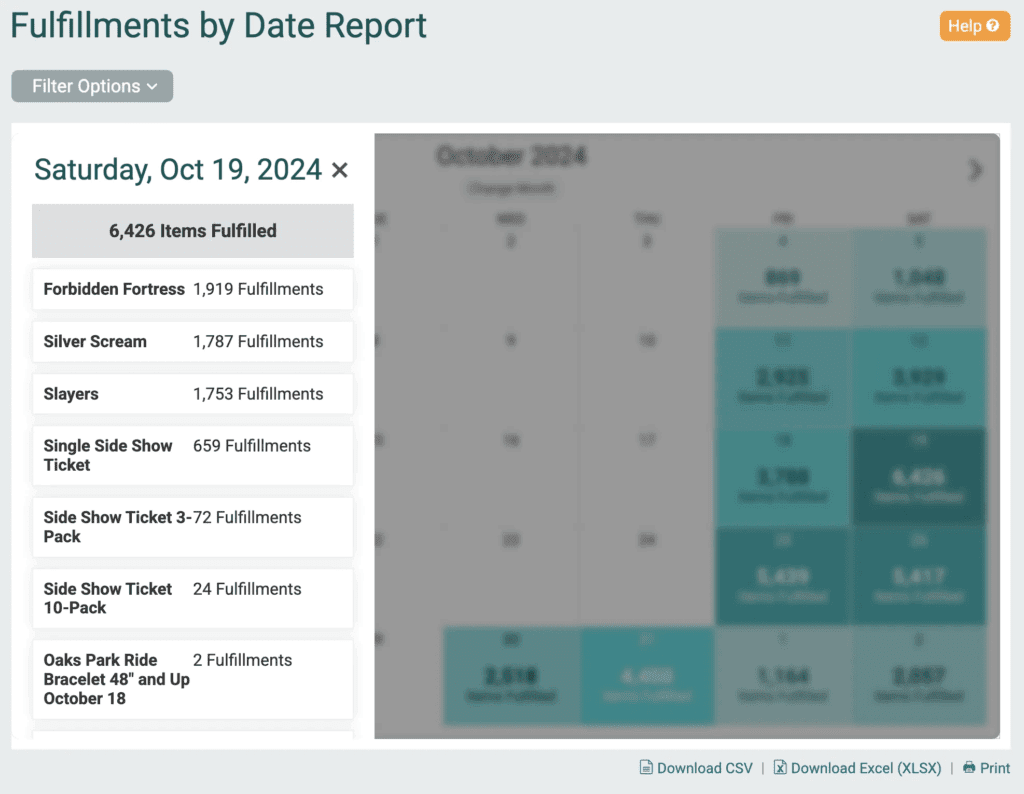Click the Excel file icon

click(781, 768)
